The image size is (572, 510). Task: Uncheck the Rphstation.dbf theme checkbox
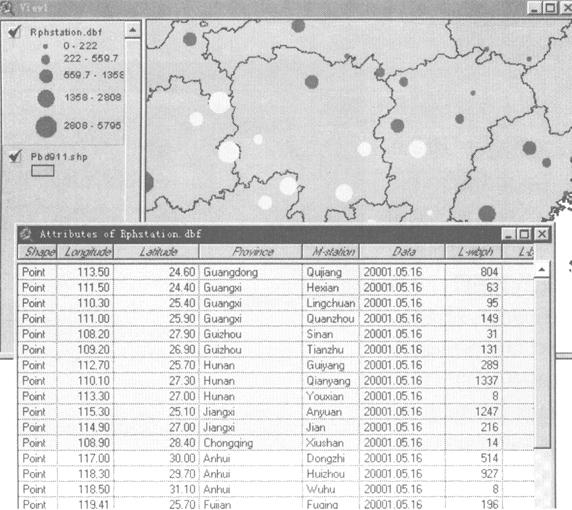coord(15,32)
